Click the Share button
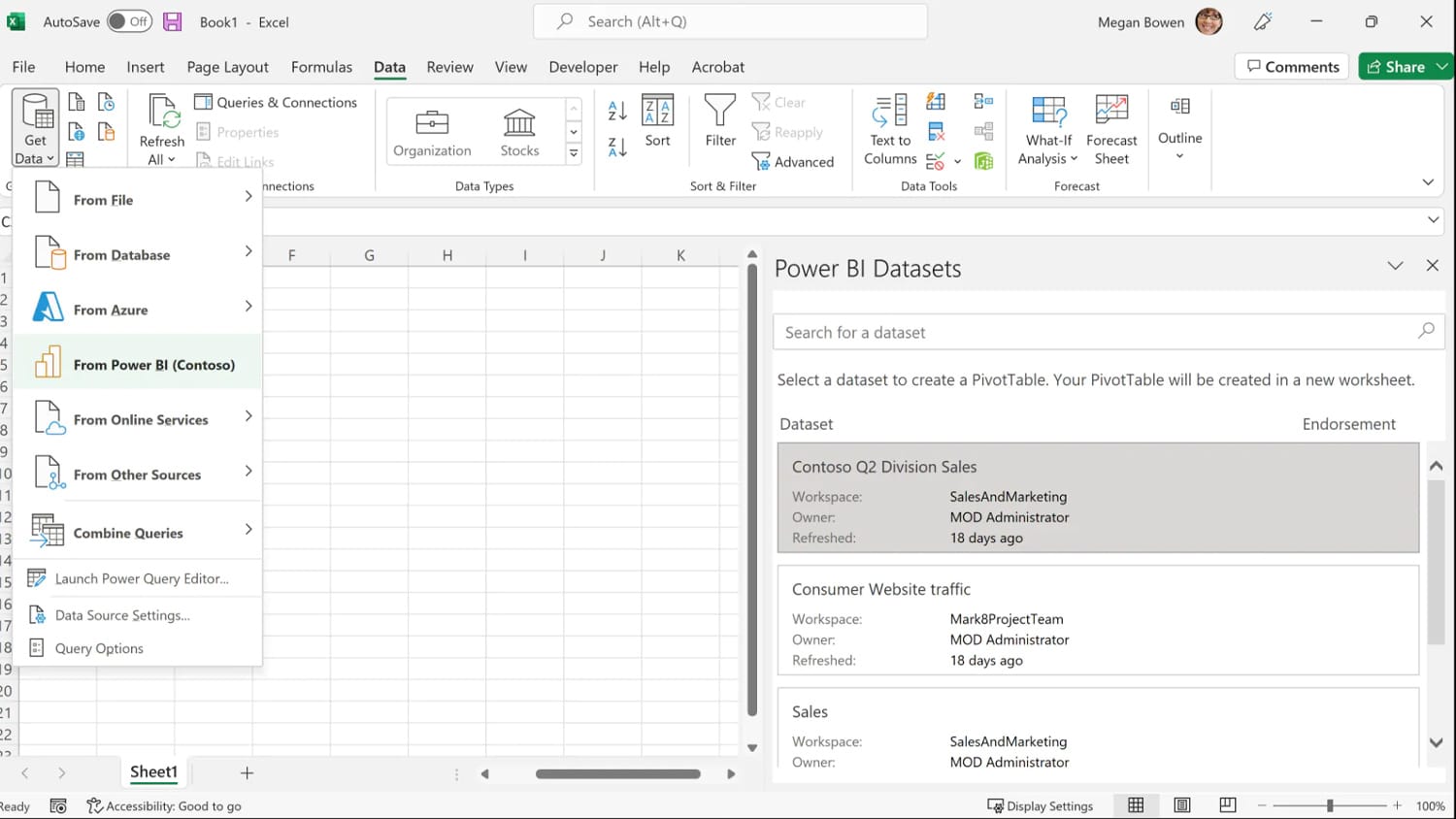 click(1396, 66)
